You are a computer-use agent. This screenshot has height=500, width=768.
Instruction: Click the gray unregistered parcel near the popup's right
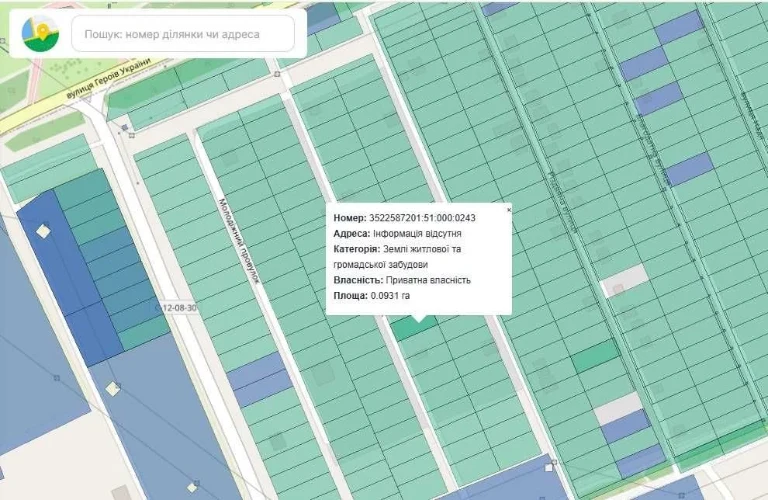click(624, 281)
